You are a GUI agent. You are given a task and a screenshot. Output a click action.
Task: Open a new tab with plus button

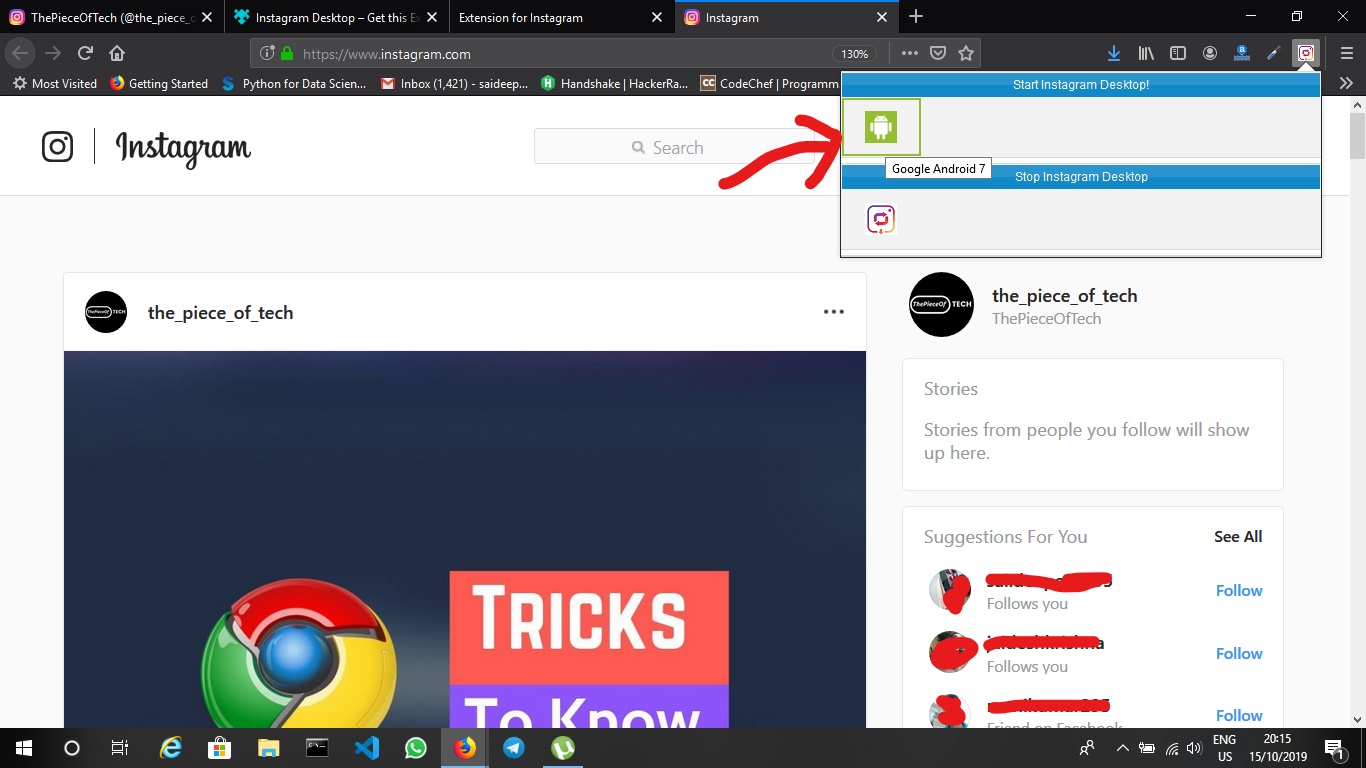[x=916, y=17]
